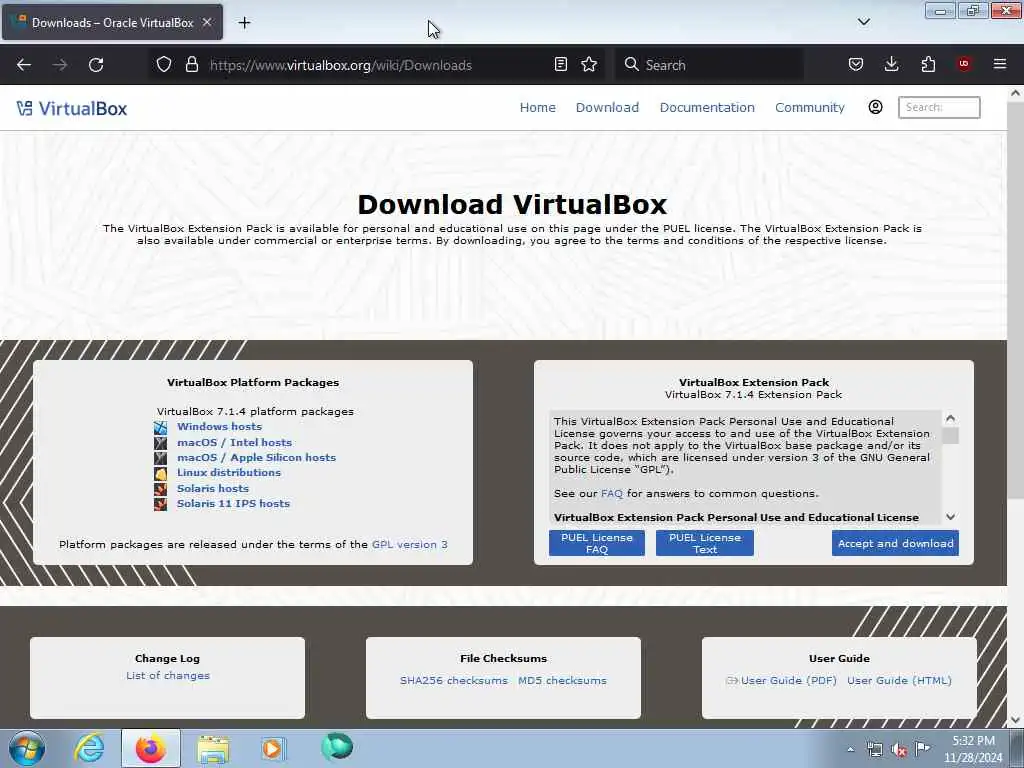Open the GPL version 3 link
1024x768 pixels.
pyautogui.click(x=409, y=544)
